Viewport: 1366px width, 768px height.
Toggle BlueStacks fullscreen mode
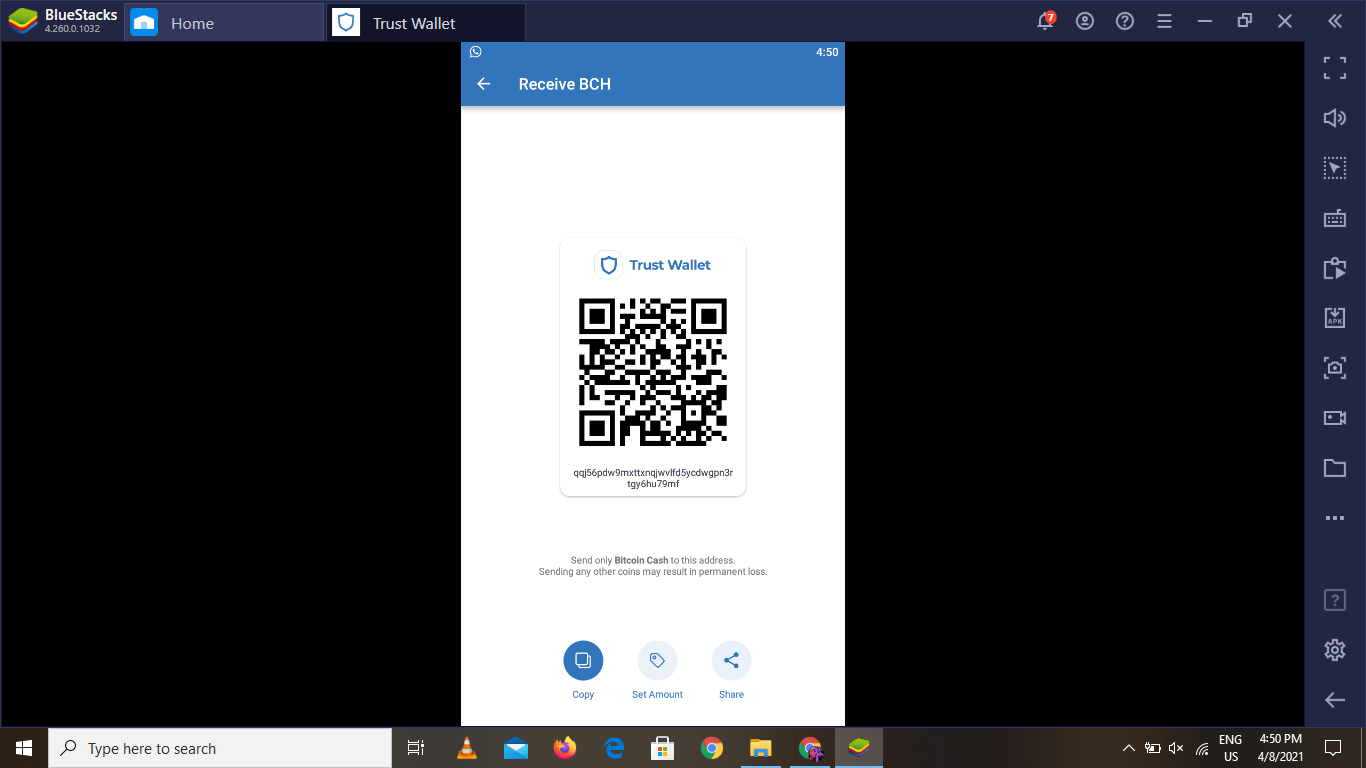tap(1335, 68)
